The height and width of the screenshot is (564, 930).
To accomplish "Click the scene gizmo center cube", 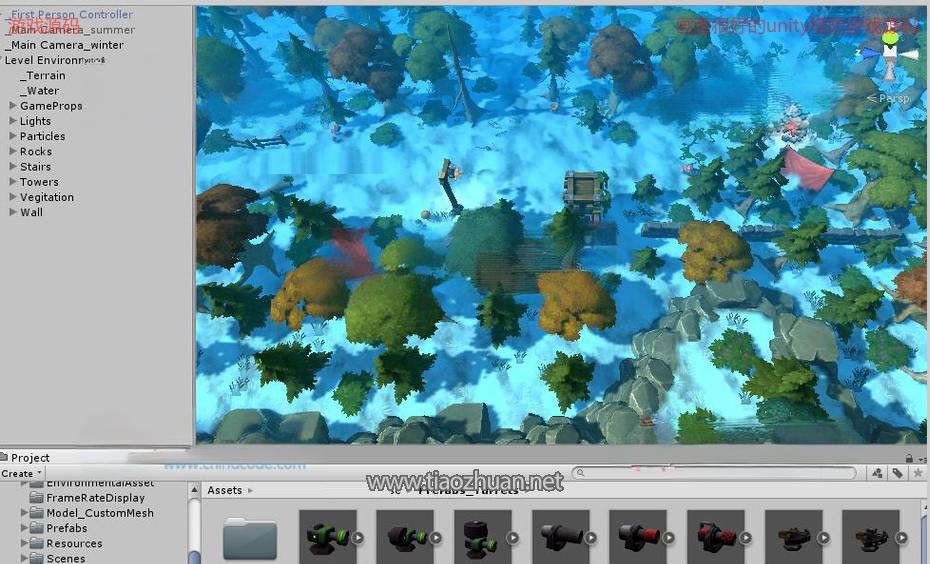I will [x=890, y=52].
